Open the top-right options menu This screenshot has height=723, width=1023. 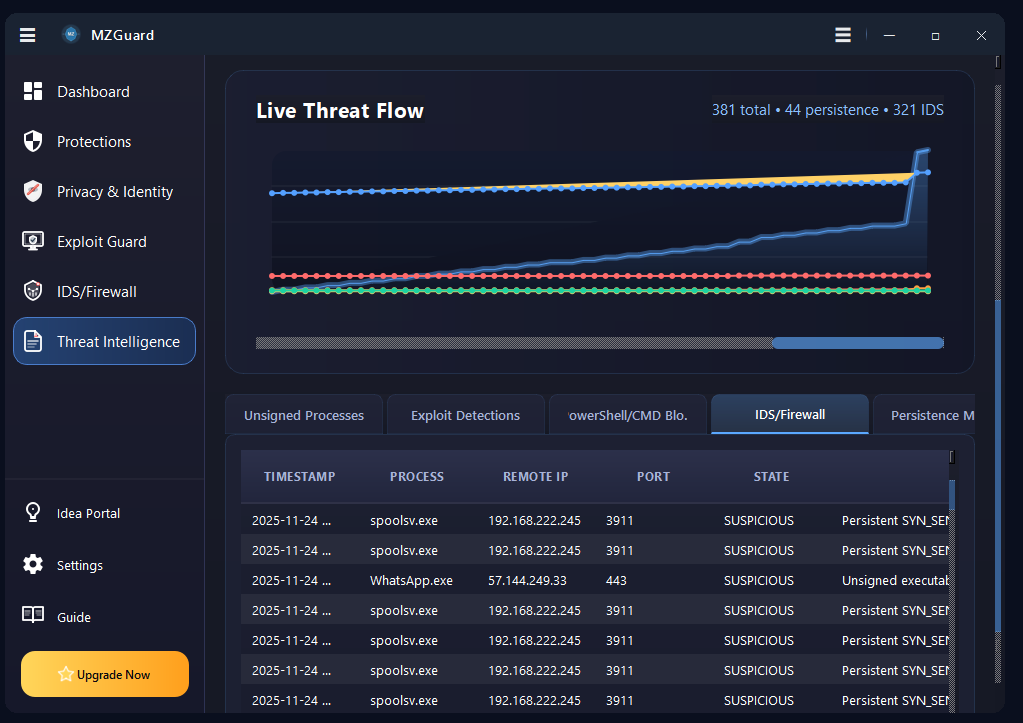click(843, 34)
